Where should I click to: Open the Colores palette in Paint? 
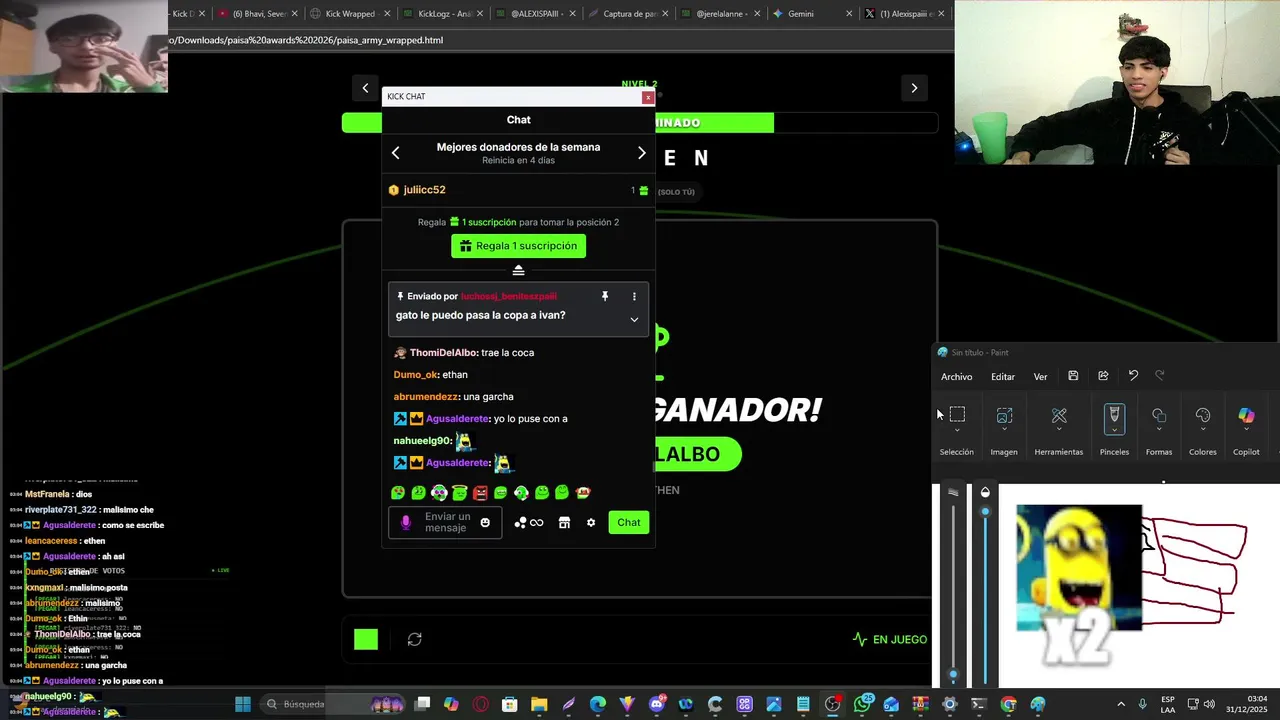1203,415
